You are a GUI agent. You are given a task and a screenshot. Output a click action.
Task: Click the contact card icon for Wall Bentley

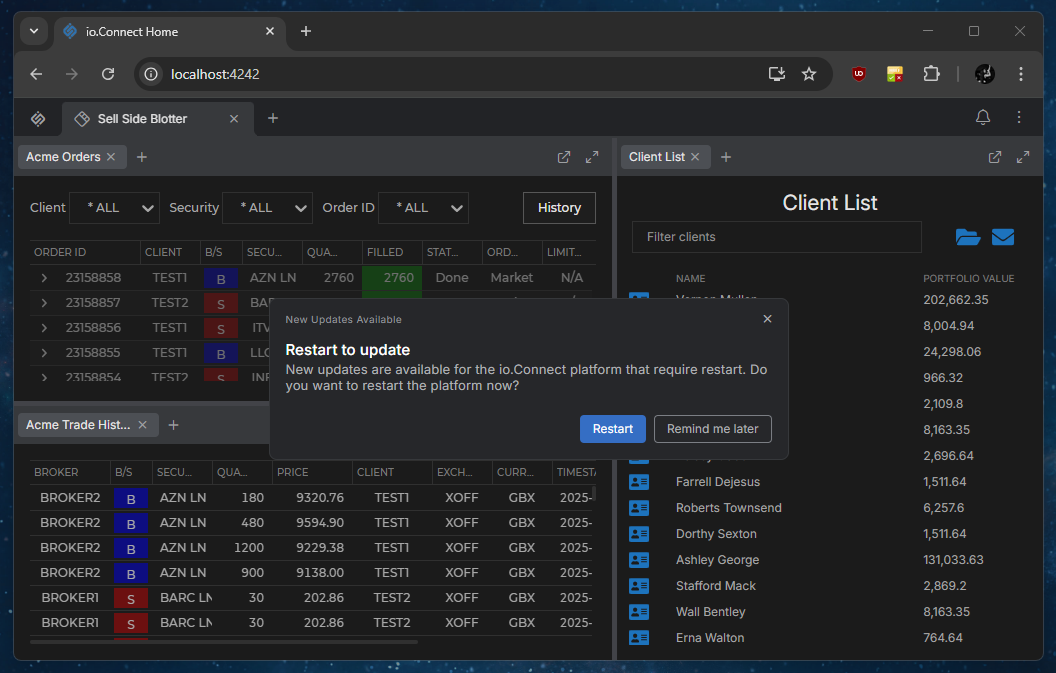pos(638,612)
